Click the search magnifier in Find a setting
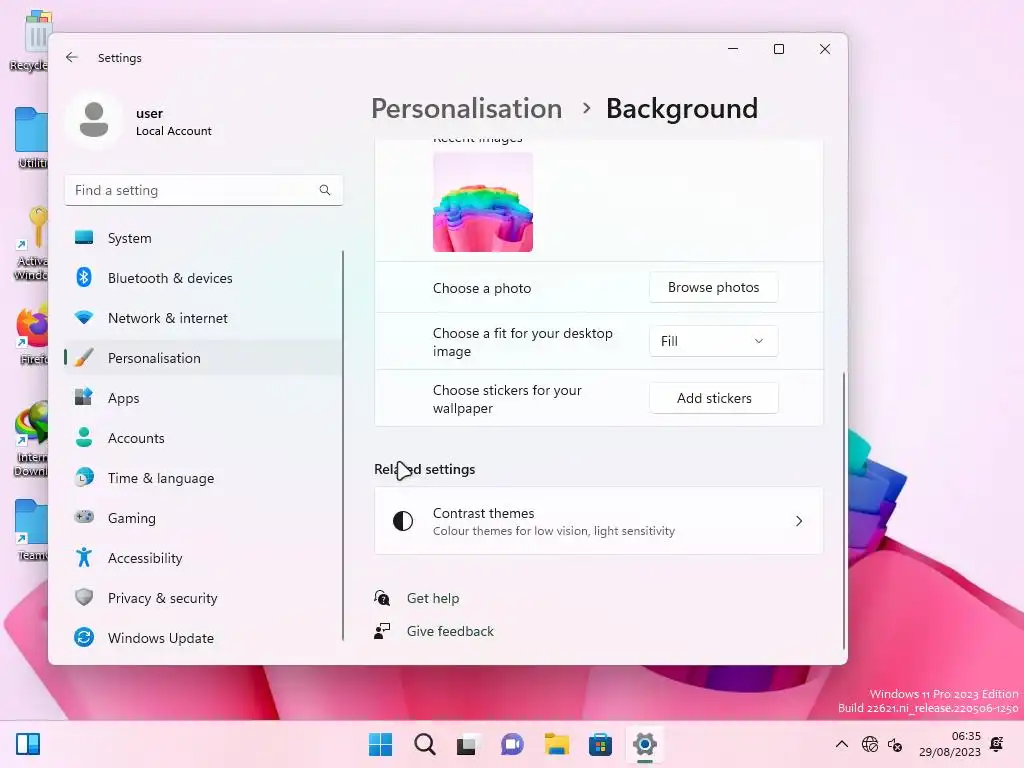Viewport: 1024px width, 768px height. click(325, 190)
